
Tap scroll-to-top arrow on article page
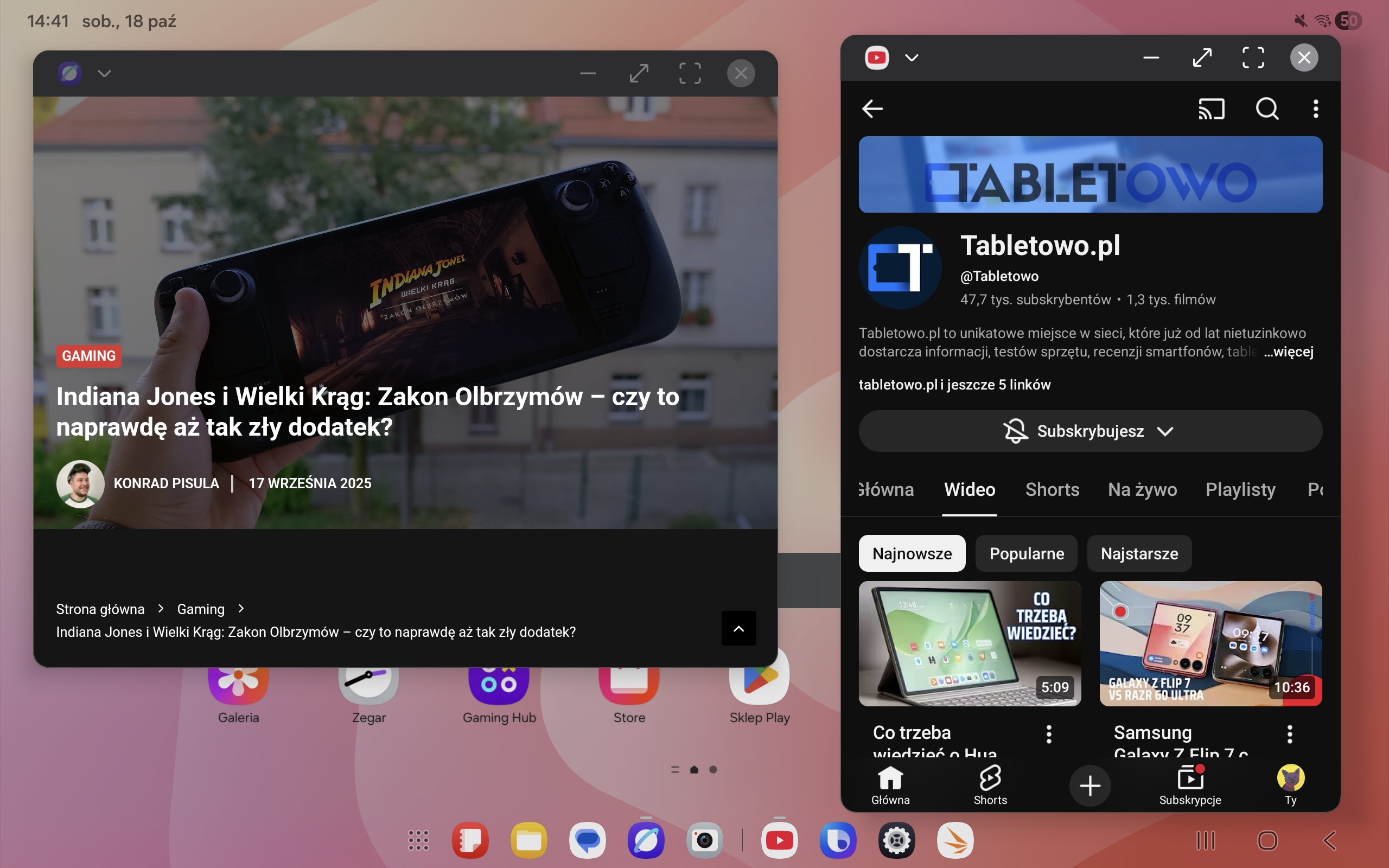click(x=738, y=628)
